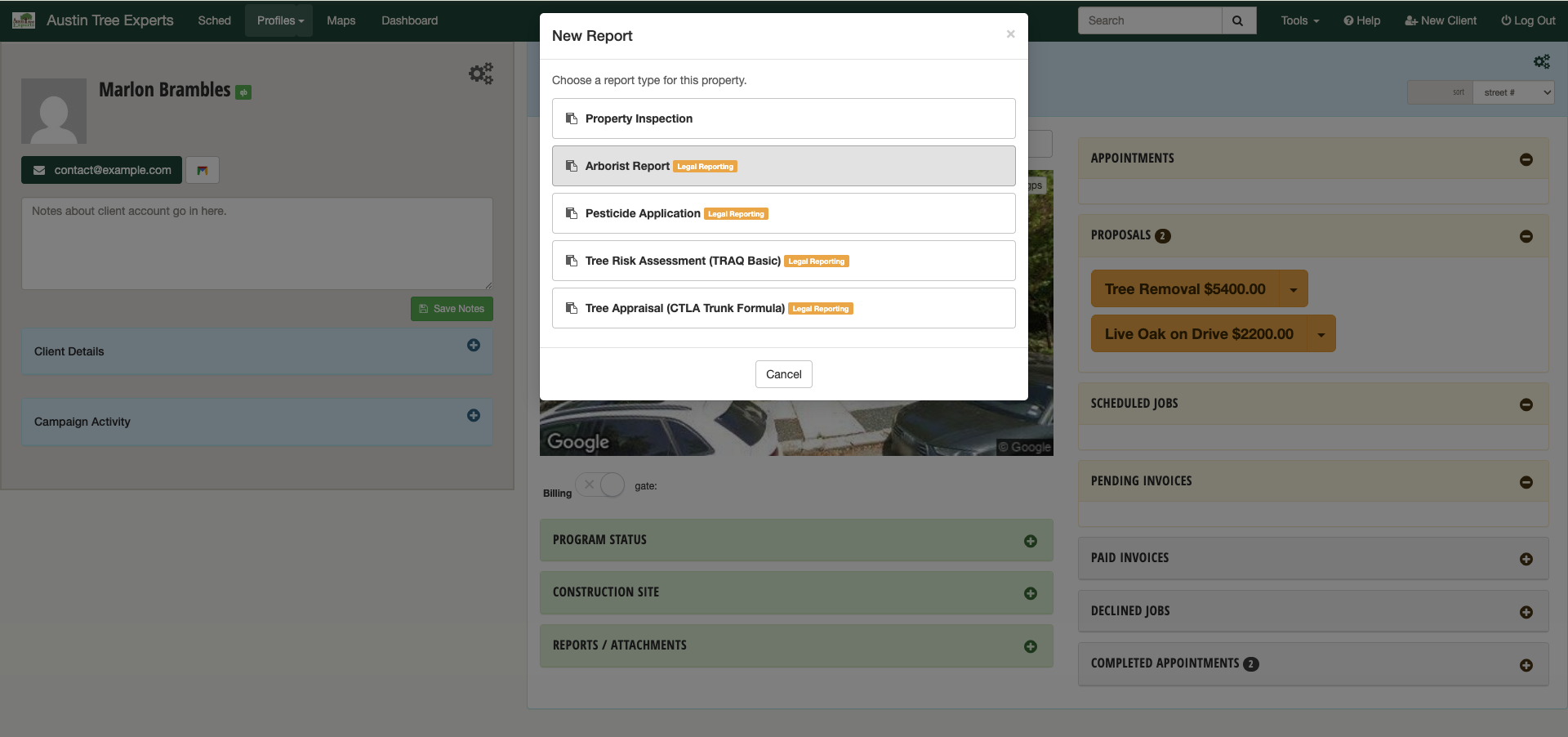
Task: Collapse the Pending Invoices panel minus icon
Action: (x=1526, y=482)
